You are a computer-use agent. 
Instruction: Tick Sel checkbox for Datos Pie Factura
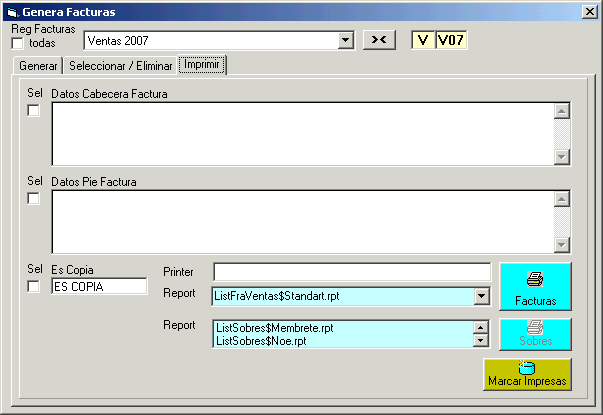[33, 199]
